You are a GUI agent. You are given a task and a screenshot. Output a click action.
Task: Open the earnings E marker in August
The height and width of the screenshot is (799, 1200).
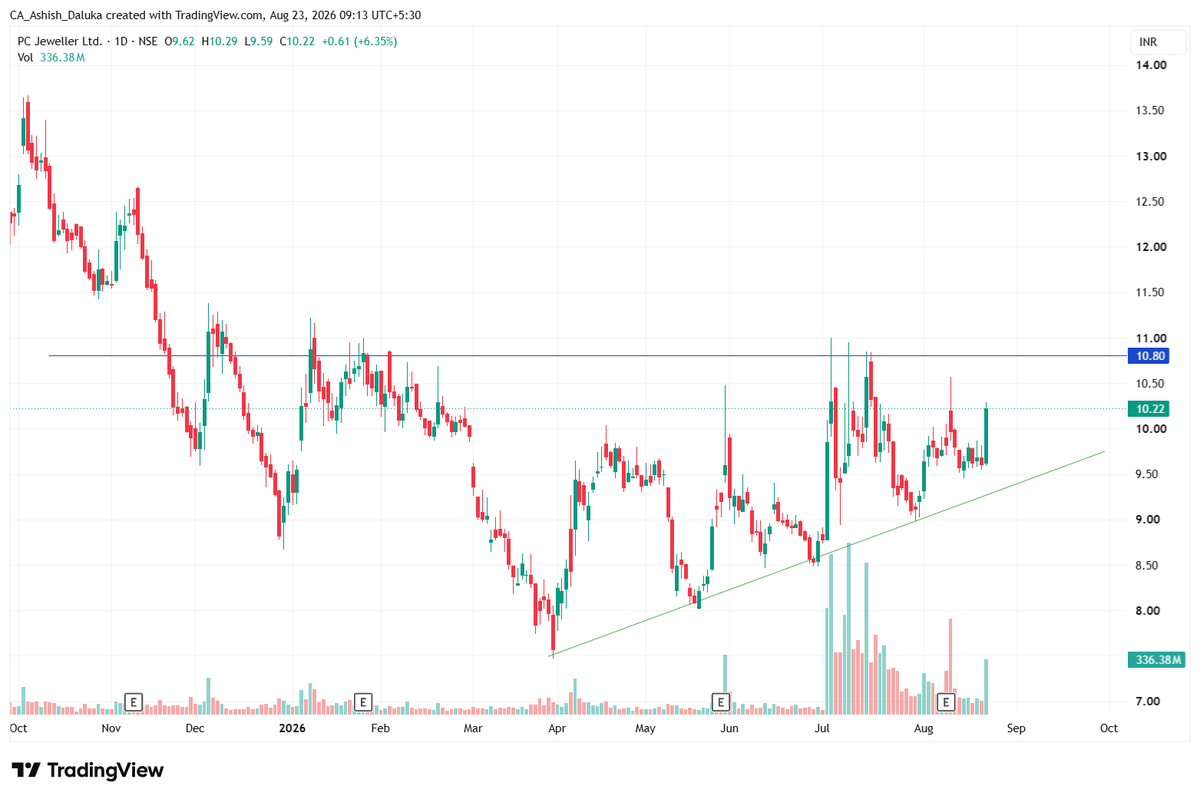944,701
